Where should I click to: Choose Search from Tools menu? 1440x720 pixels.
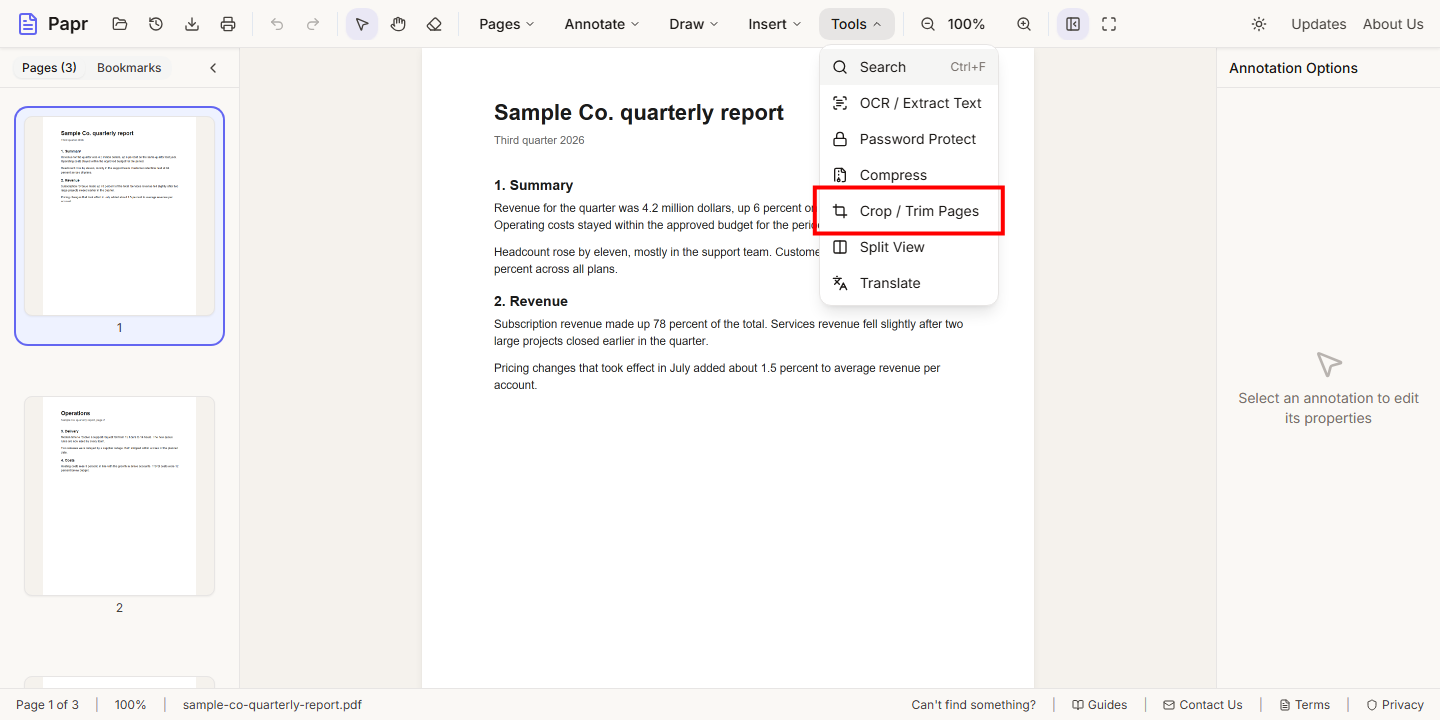click(909, 67)
